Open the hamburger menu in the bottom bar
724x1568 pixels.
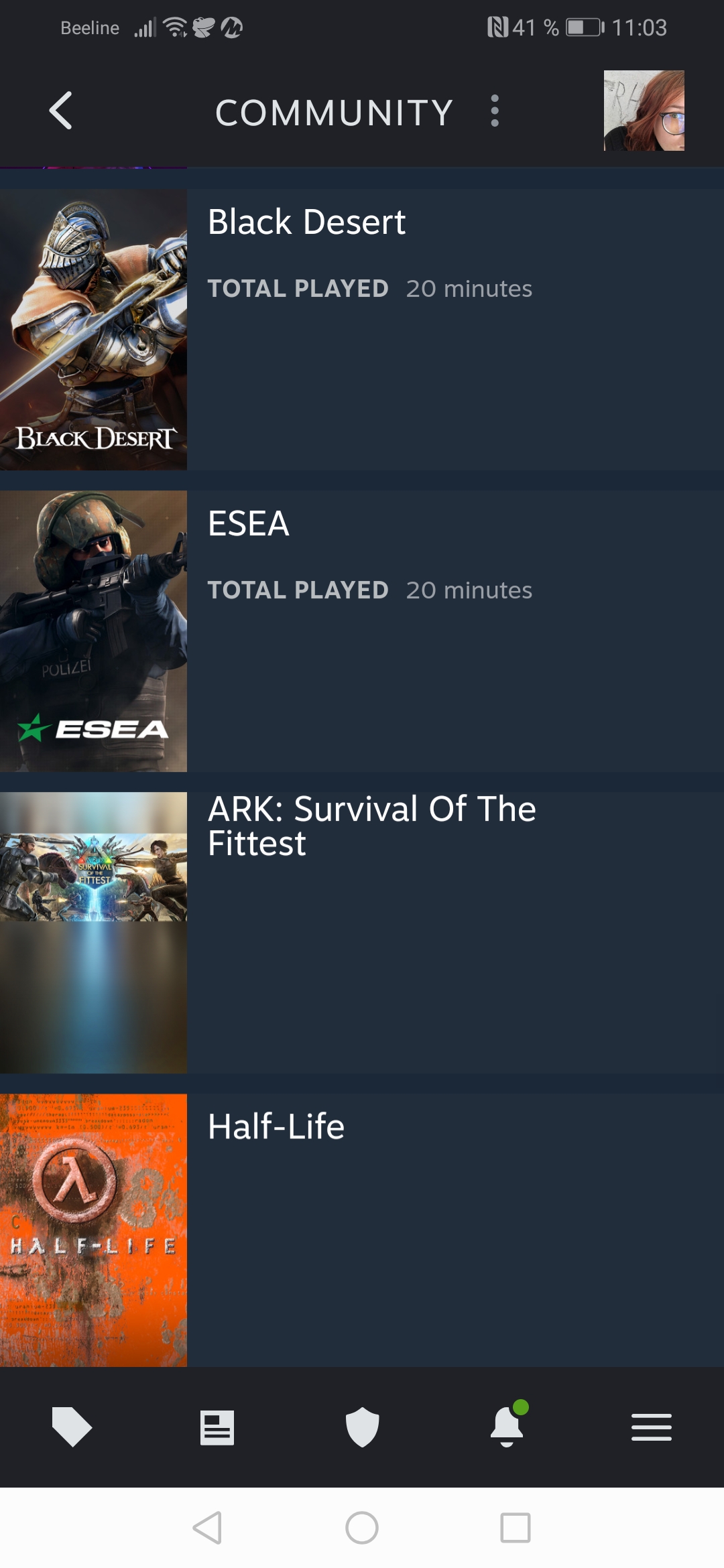click(652, 1427)
